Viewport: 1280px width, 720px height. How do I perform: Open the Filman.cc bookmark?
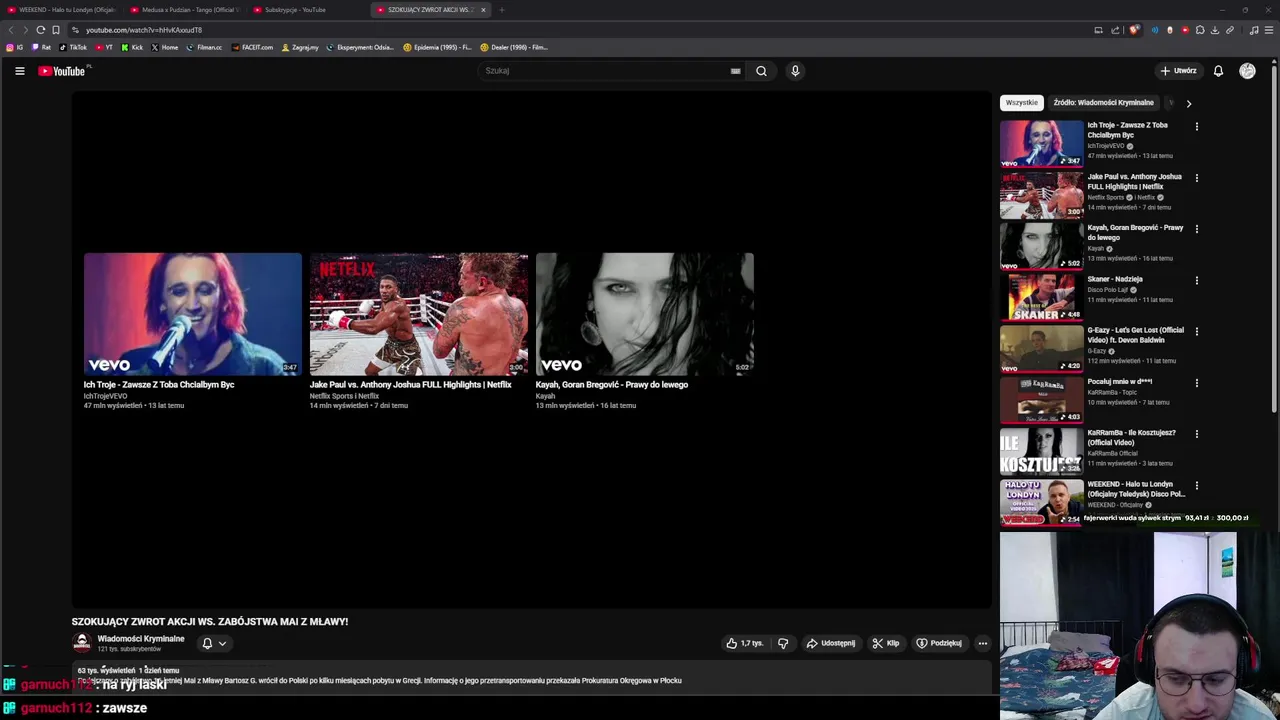pyautogui.click(x=204, y=47)
